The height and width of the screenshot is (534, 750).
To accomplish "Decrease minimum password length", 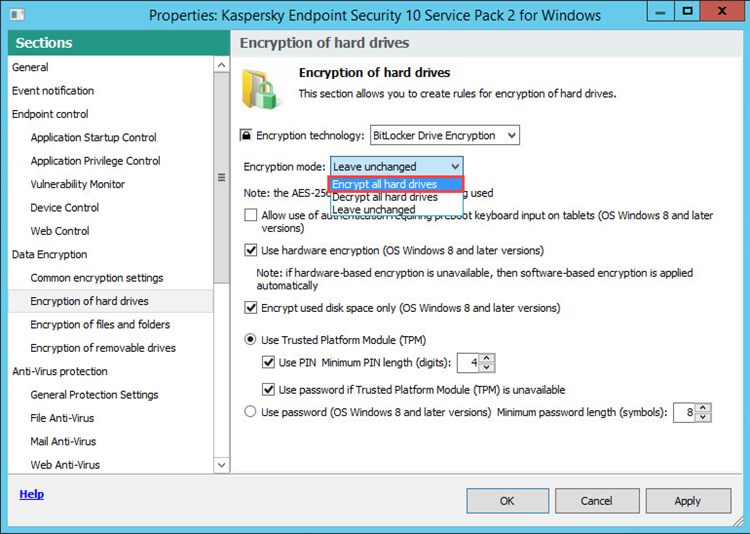I will 703,417.
